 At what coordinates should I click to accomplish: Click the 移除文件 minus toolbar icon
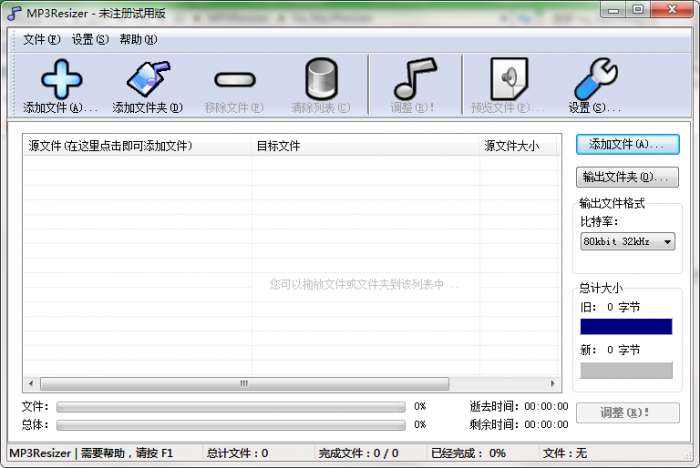point(234,79)
